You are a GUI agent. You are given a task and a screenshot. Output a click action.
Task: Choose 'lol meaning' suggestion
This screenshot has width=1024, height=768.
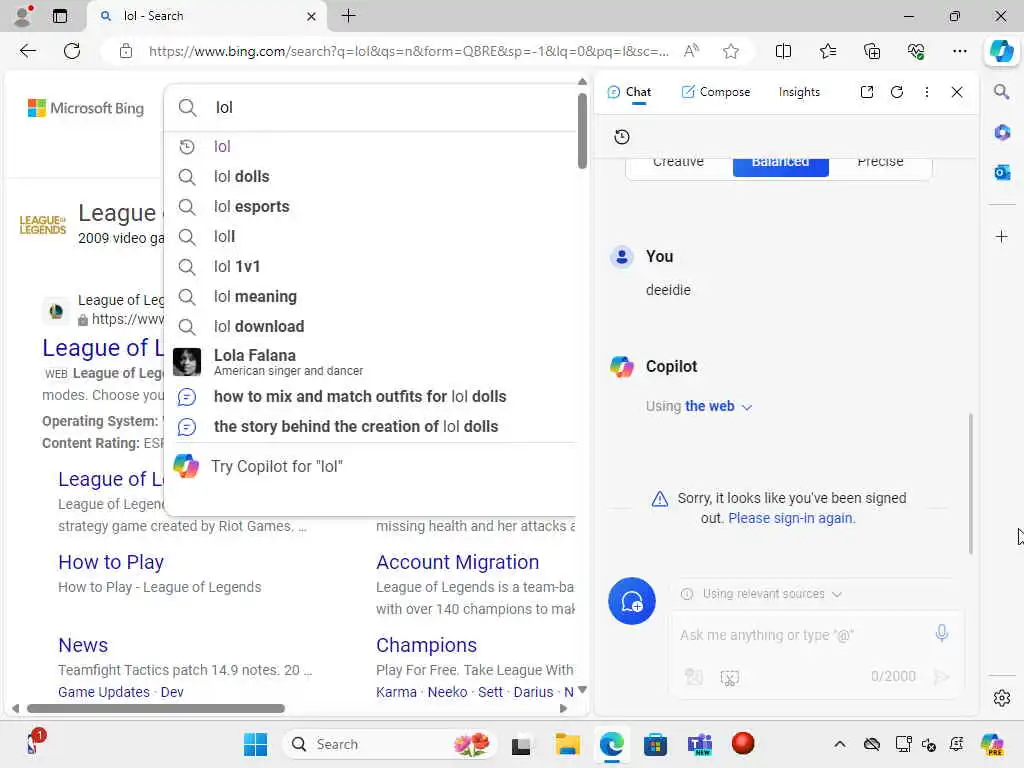370,296
